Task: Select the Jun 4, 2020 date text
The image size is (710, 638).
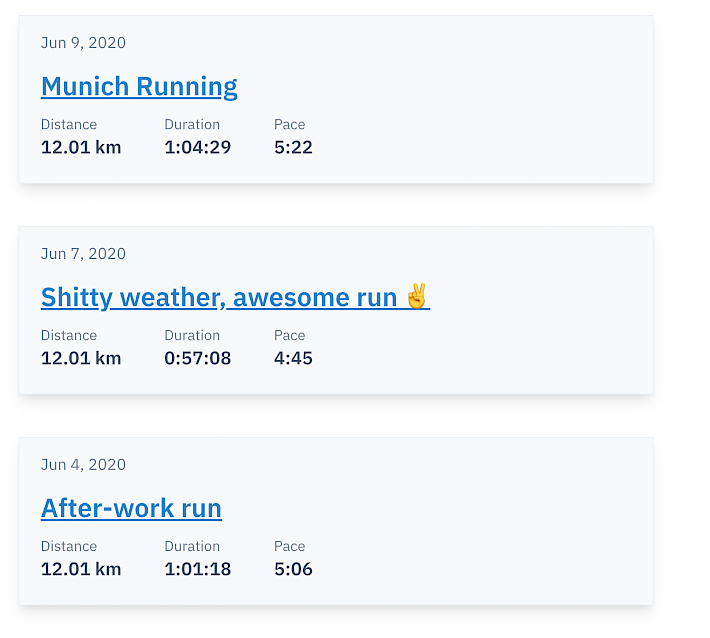Action: 83,465
